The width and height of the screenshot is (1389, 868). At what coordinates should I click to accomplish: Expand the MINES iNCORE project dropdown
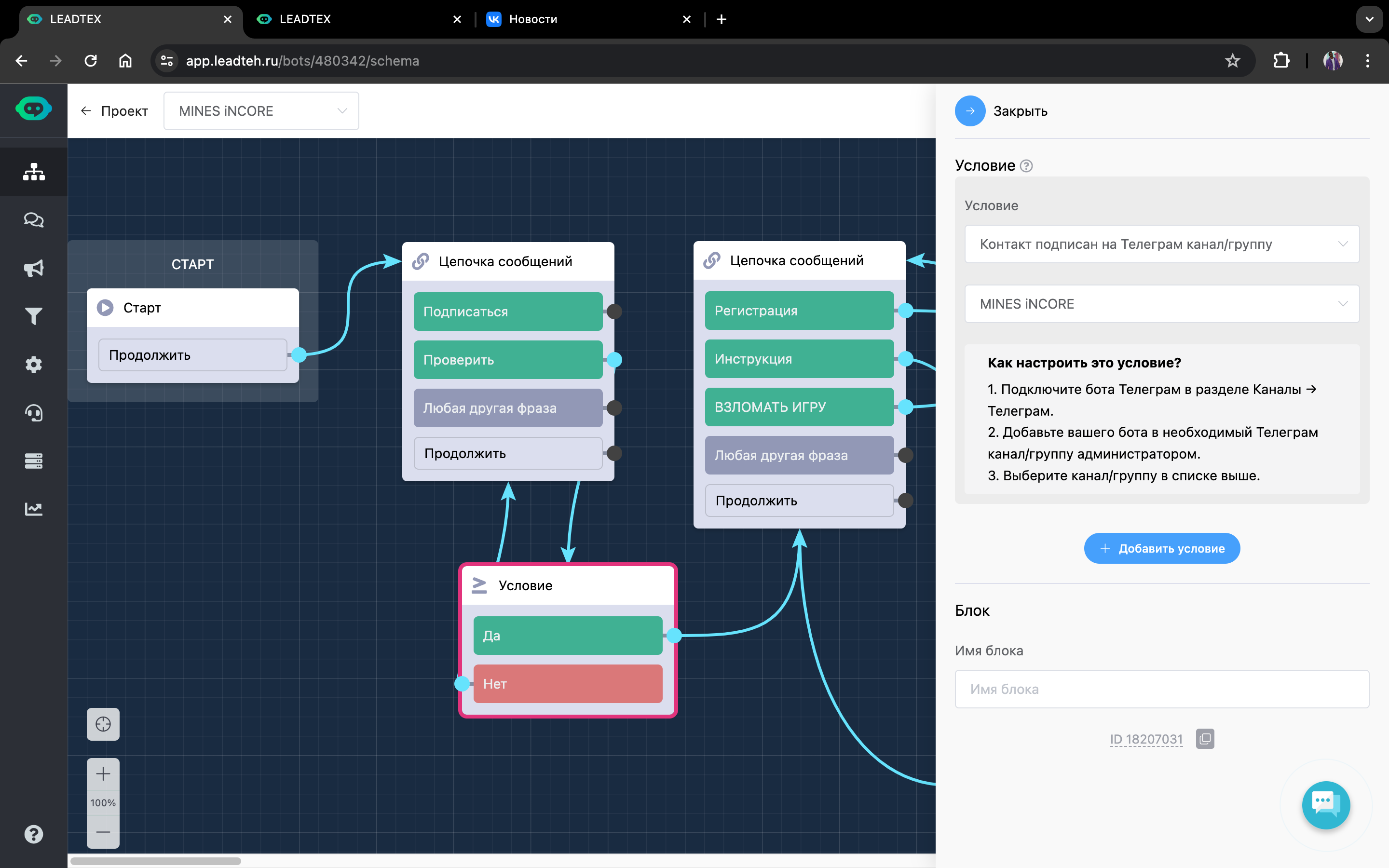[261, 111]
